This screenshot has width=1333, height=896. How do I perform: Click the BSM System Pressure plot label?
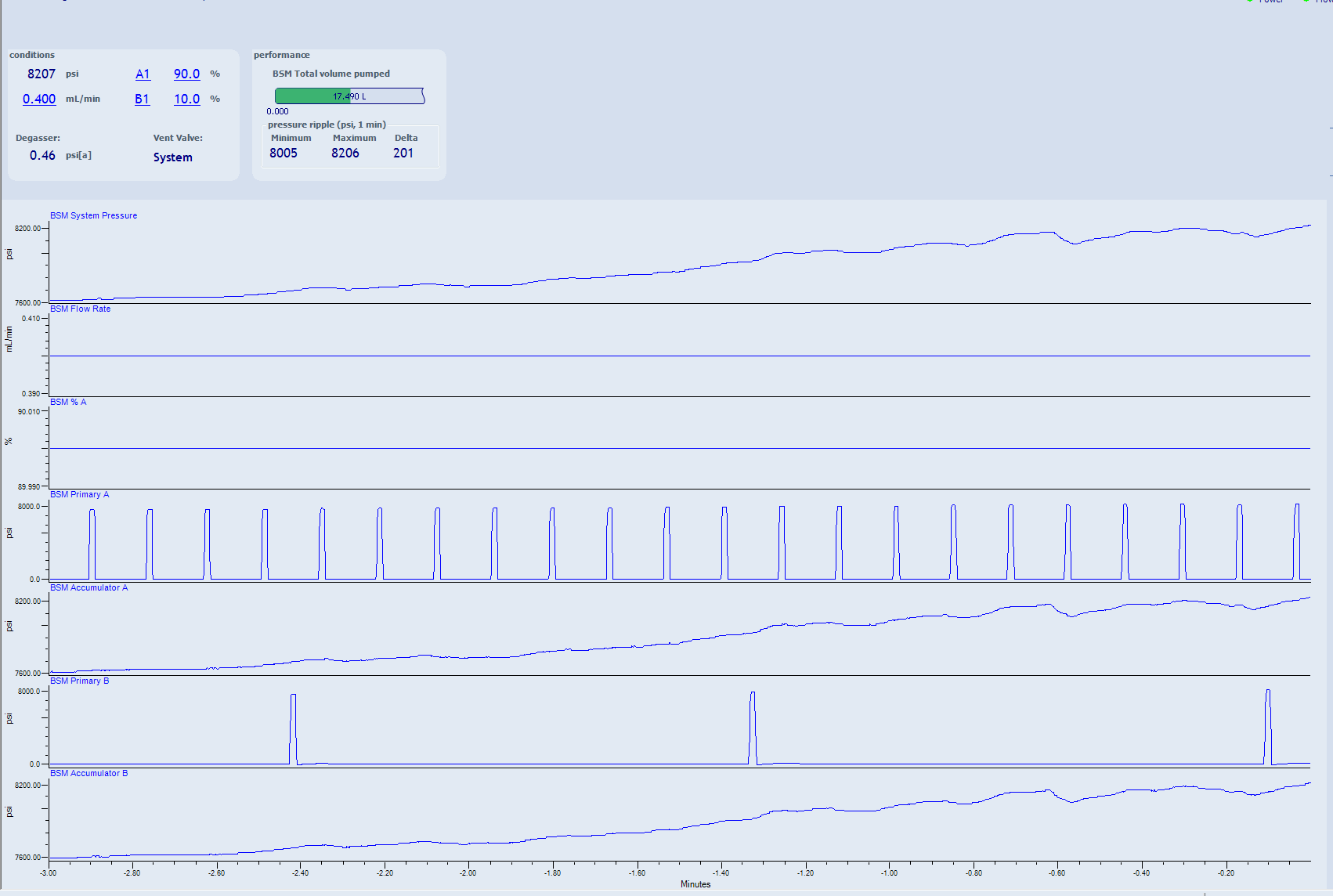click(93, 215)
